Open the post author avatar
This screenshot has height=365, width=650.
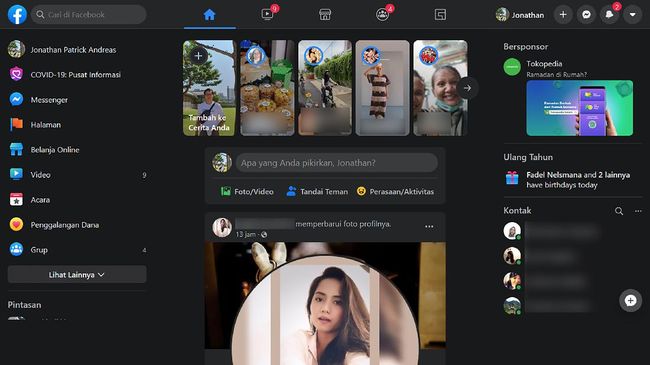click(222, 227)
